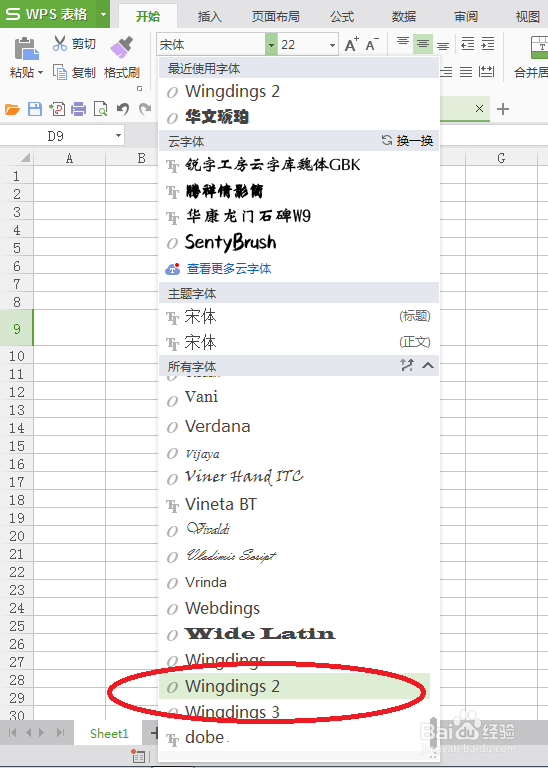The height and width of the screenshot is (768, 548).
Task: Open the WPS 表格 application menu arrow
Action: (x=103, y=14)
